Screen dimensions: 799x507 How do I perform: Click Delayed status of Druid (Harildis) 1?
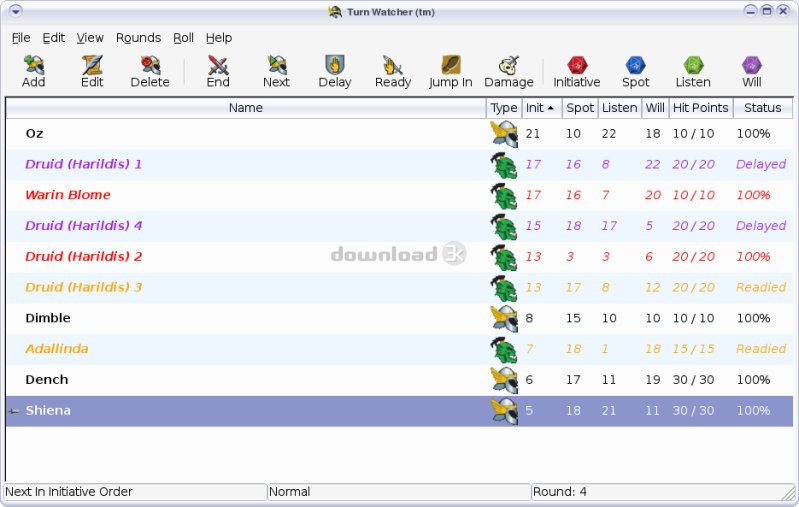(x=761, y=165)
